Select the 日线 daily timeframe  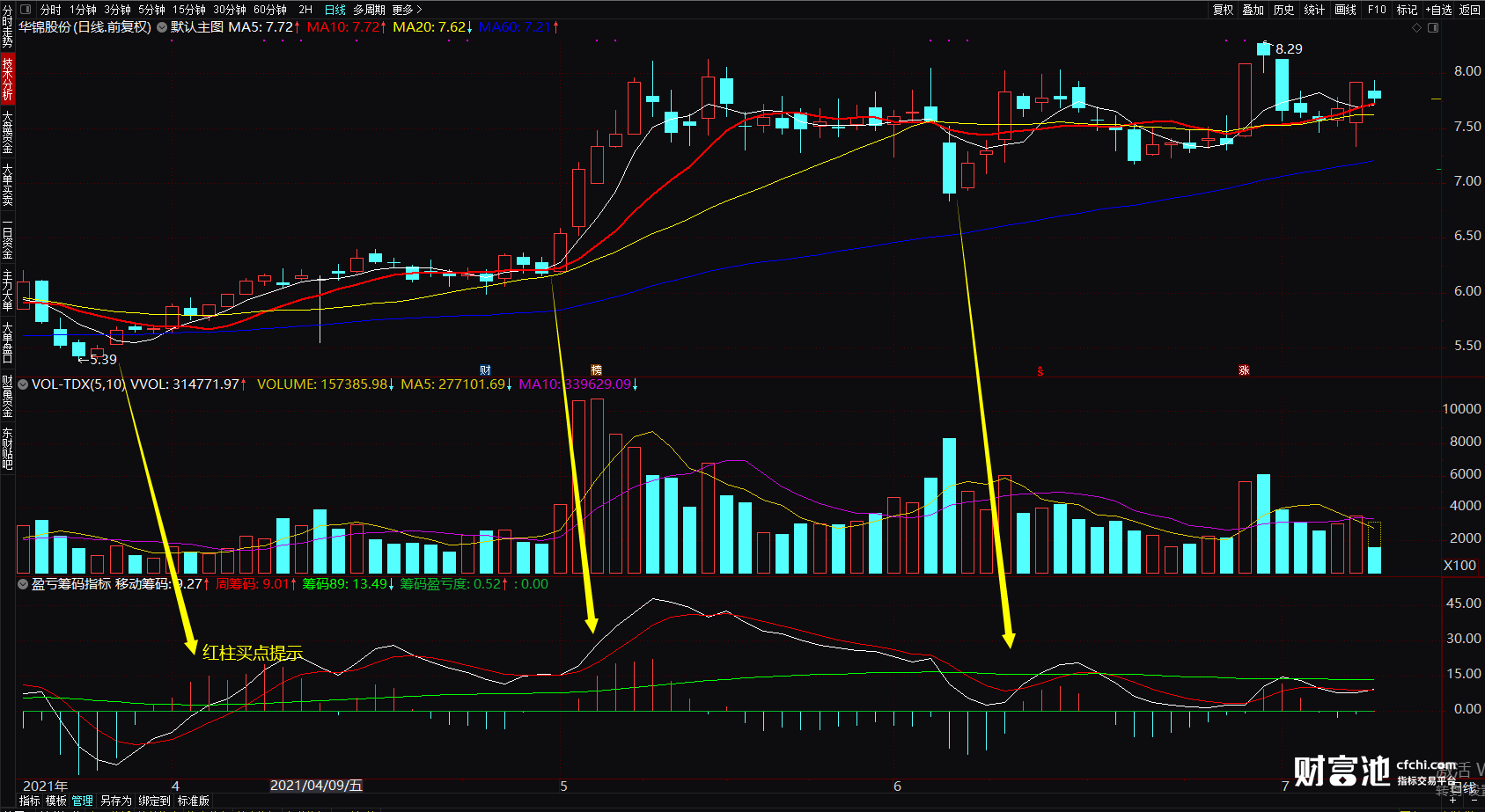pyautogui.click(x=335, y=10)
